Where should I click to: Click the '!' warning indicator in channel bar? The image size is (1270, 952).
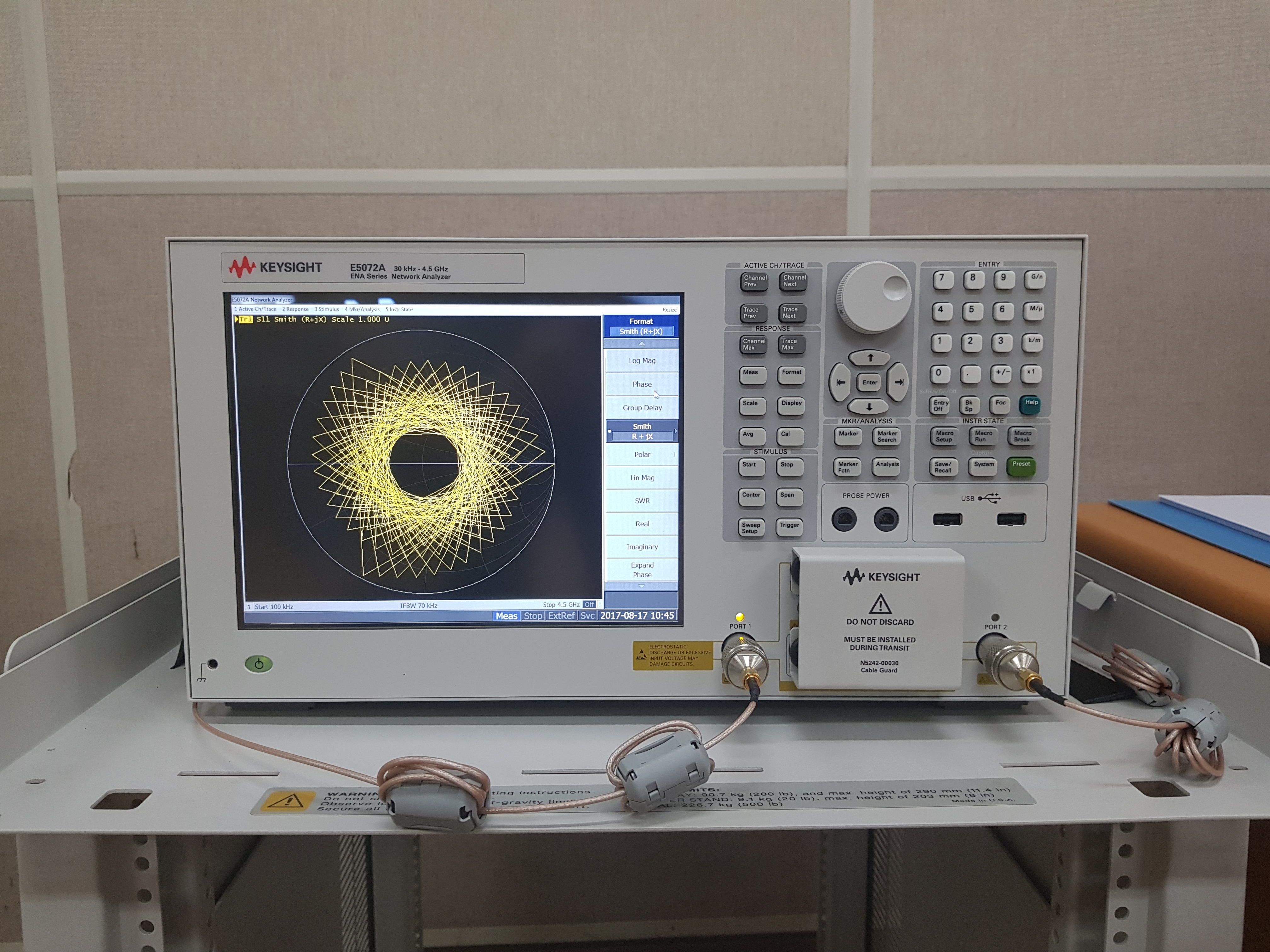(x=600, y=604)
